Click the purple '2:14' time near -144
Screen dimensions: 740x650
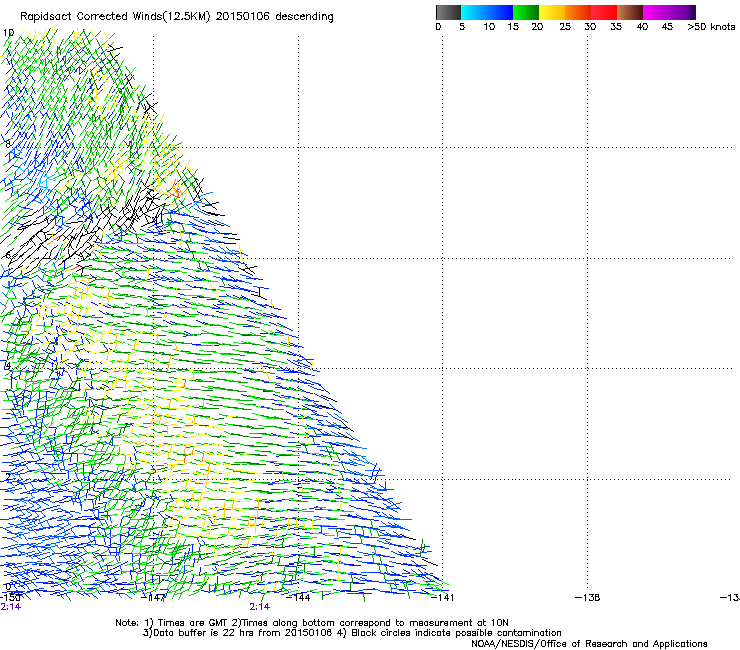point(260,607)
